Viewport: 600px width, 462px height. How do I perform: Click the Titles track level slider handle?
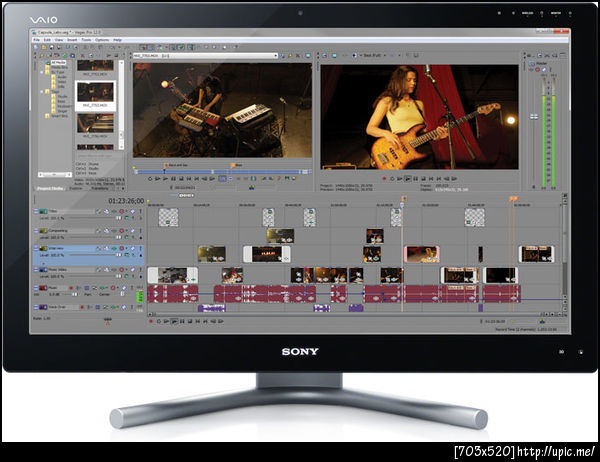point(119,218)
